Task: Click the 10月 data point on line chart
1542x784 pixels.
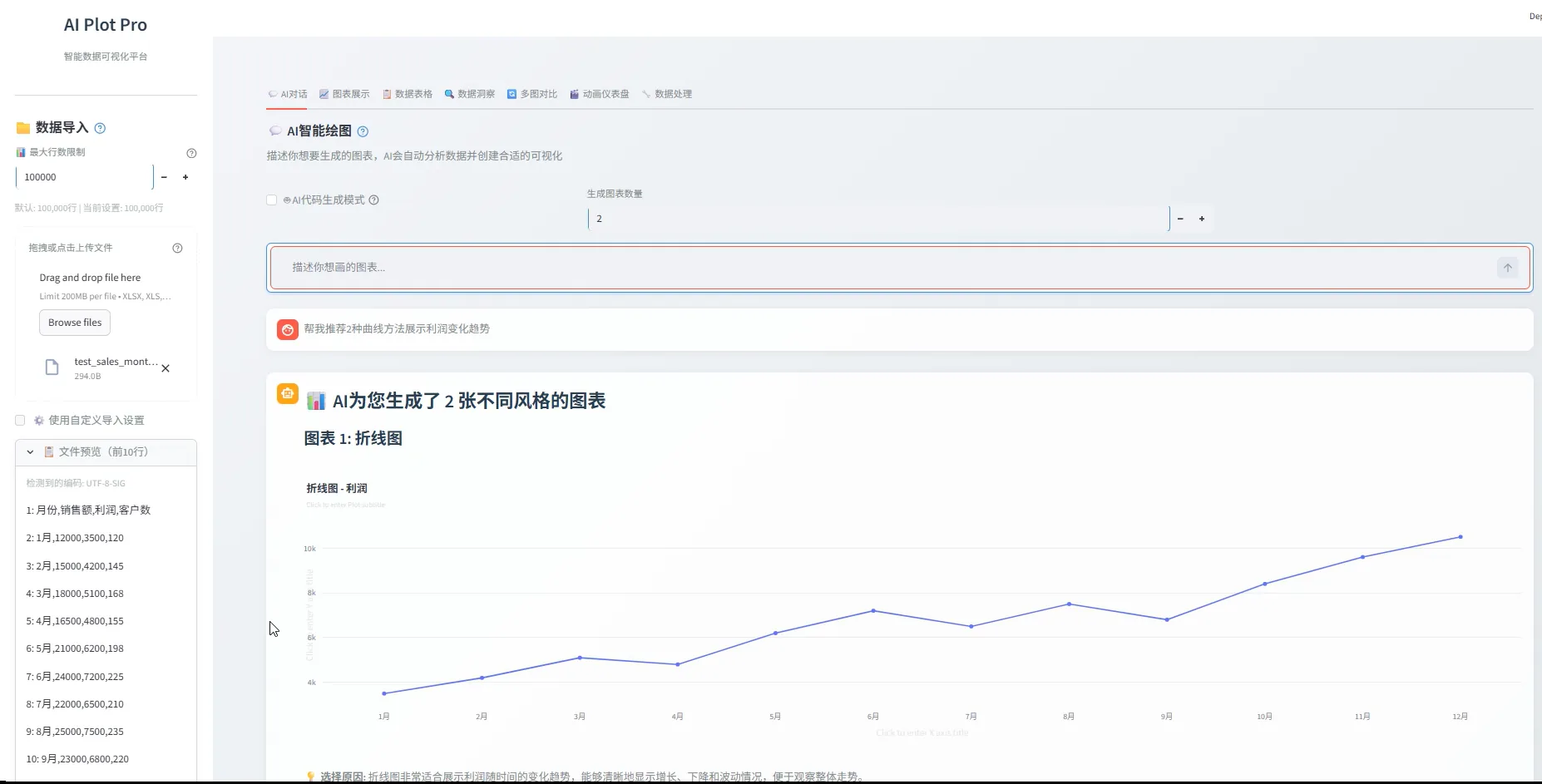Action: click(x=1265, y=584)
